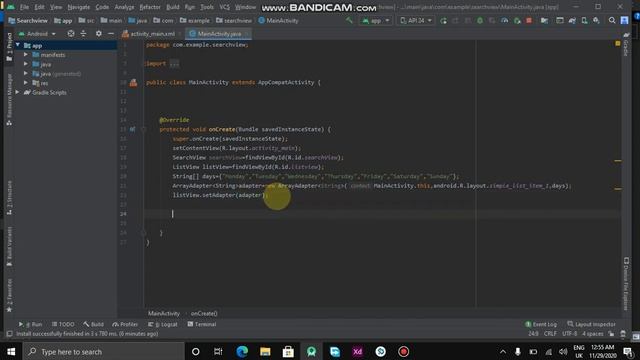Viewport: 640px width, 360px height.
Task: Click the CRLF line separator indicator
Action: click(550, 333)
